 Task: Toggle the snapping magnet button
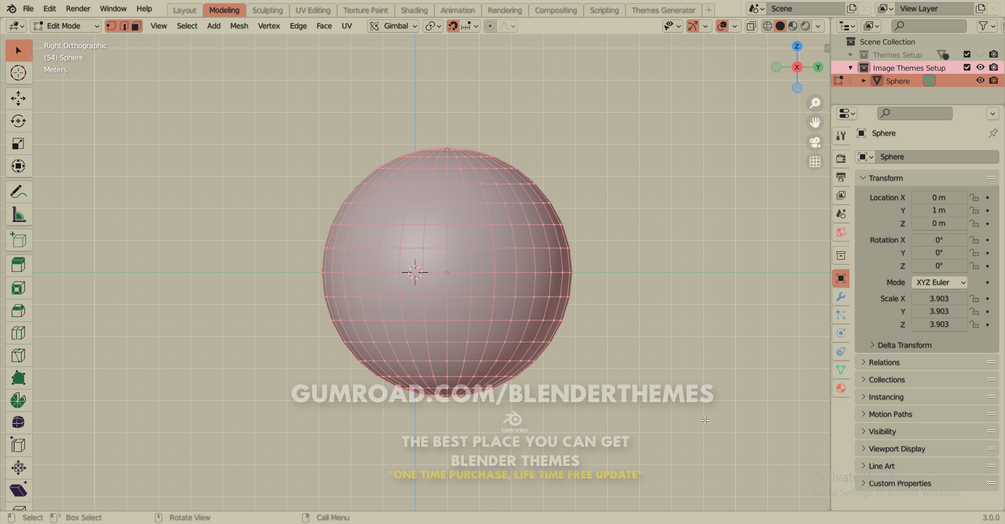[453, 26]
